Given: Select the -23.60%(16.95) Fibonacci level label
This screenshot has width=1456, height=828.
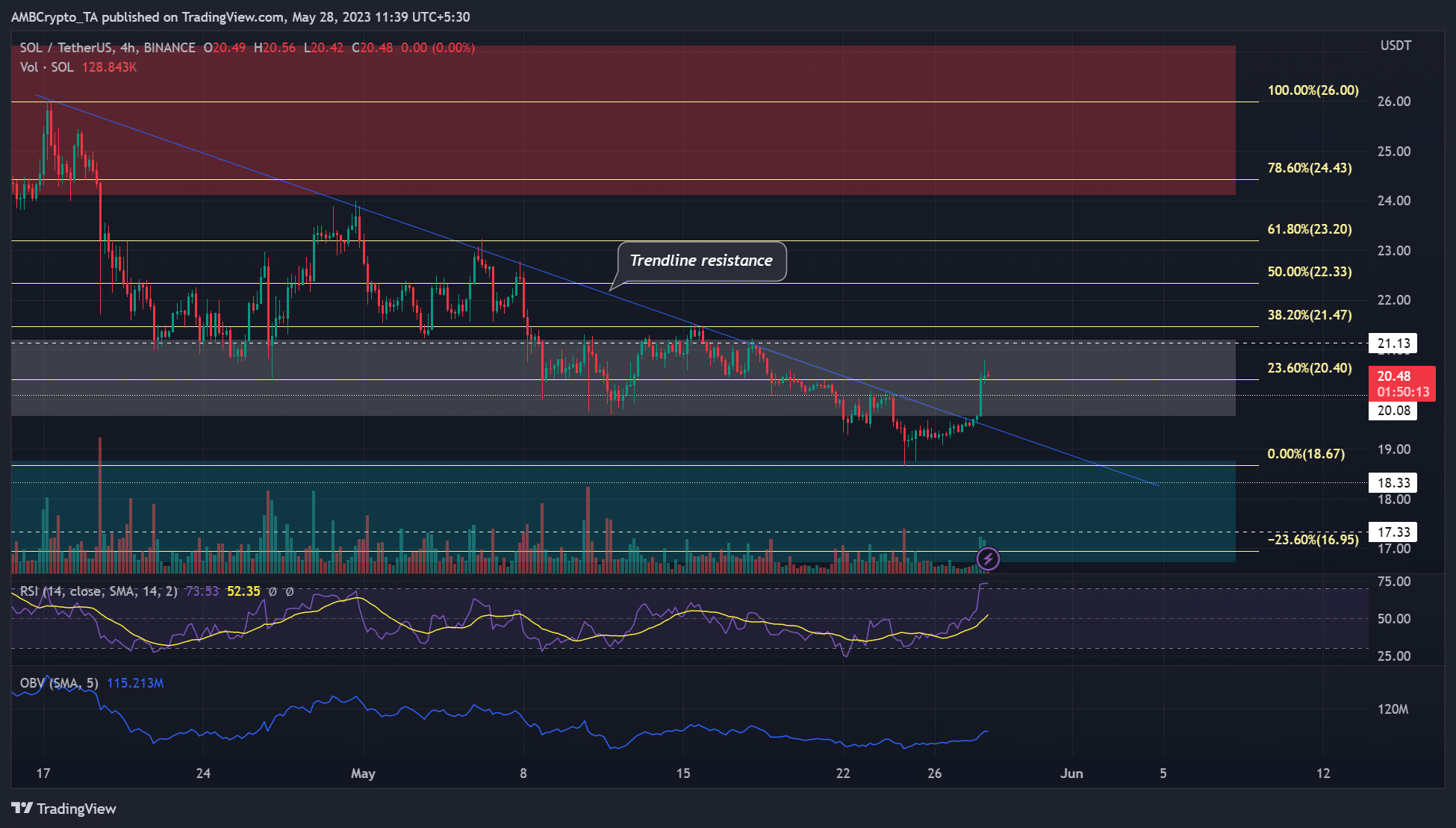Looking at the screenshot, I should click(1313, 540).
